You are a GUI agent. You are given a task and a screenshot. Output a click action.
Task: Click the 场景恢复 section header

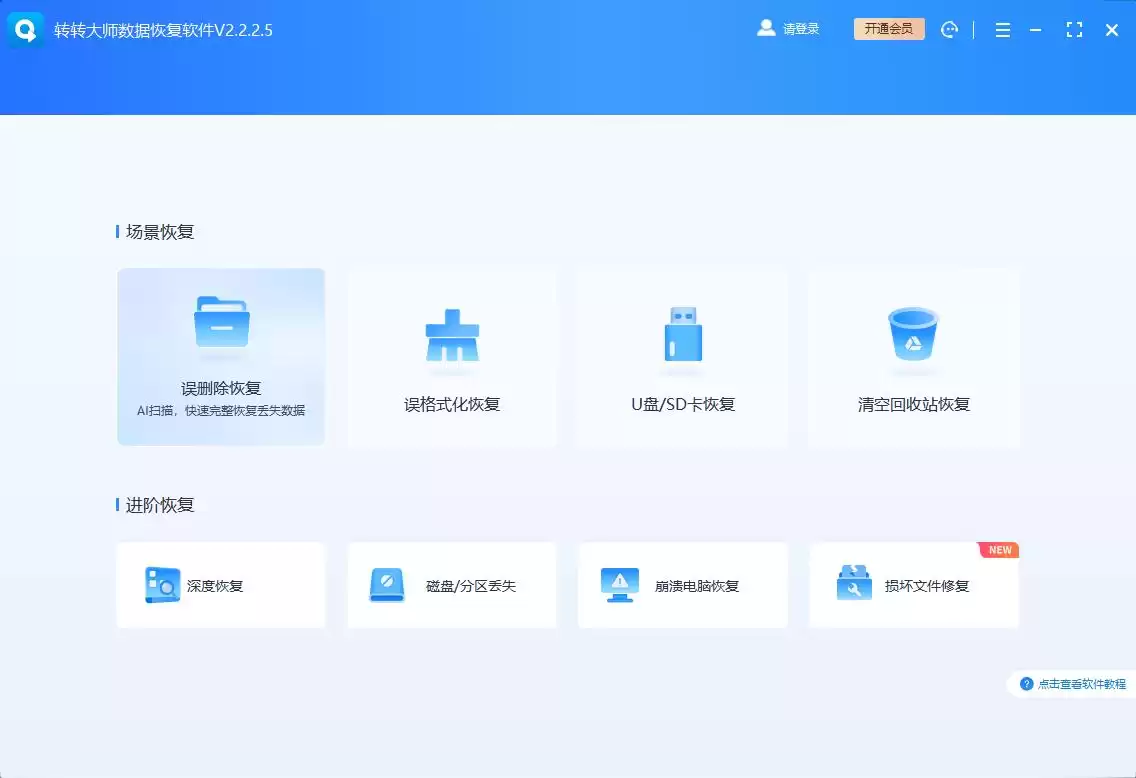click(160, 231)
